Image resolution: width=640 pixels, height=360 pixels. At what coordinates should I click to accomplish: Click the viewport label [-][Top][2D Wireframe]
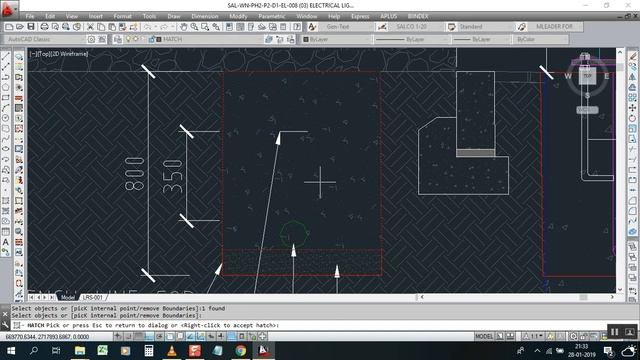point(59,53)
